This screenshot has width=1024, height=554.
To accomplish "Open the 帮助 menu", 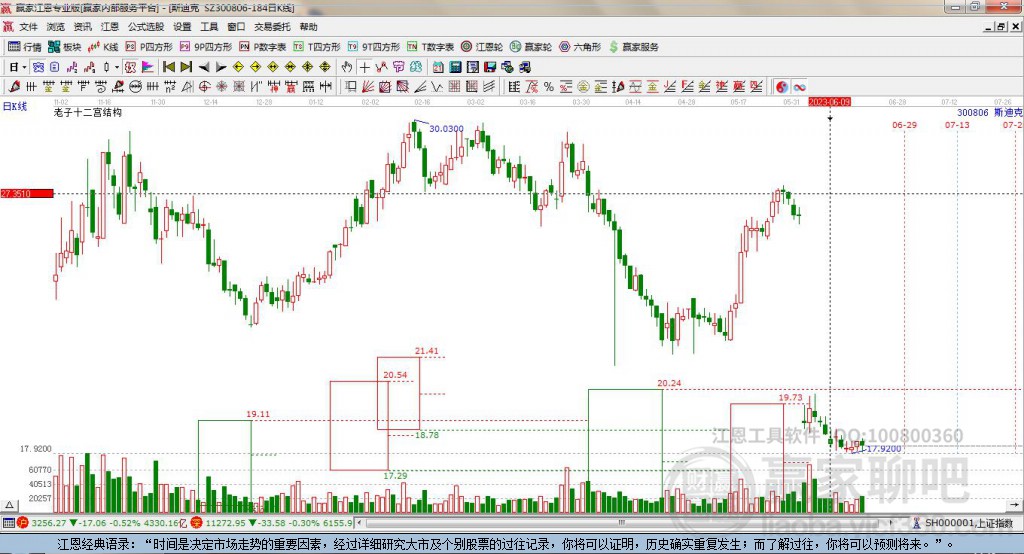I will click(308, 27).
